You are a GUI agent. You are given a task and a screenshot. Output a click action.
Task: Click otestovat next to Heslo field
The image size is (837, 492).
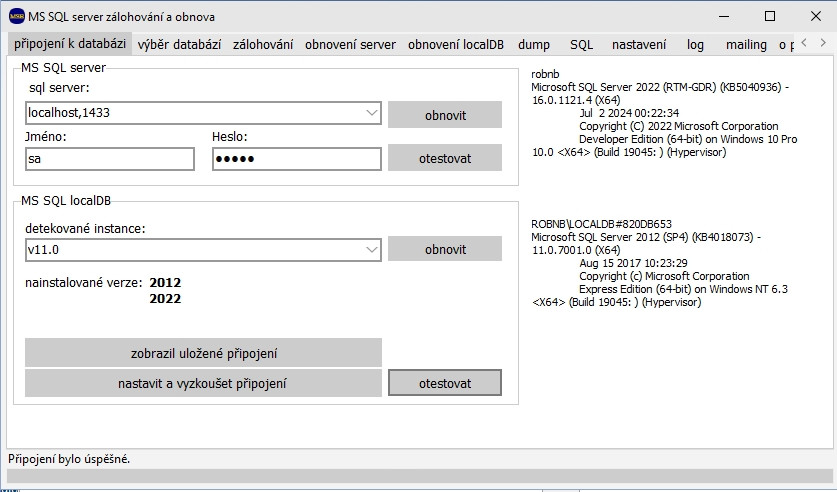click(445, 158)
